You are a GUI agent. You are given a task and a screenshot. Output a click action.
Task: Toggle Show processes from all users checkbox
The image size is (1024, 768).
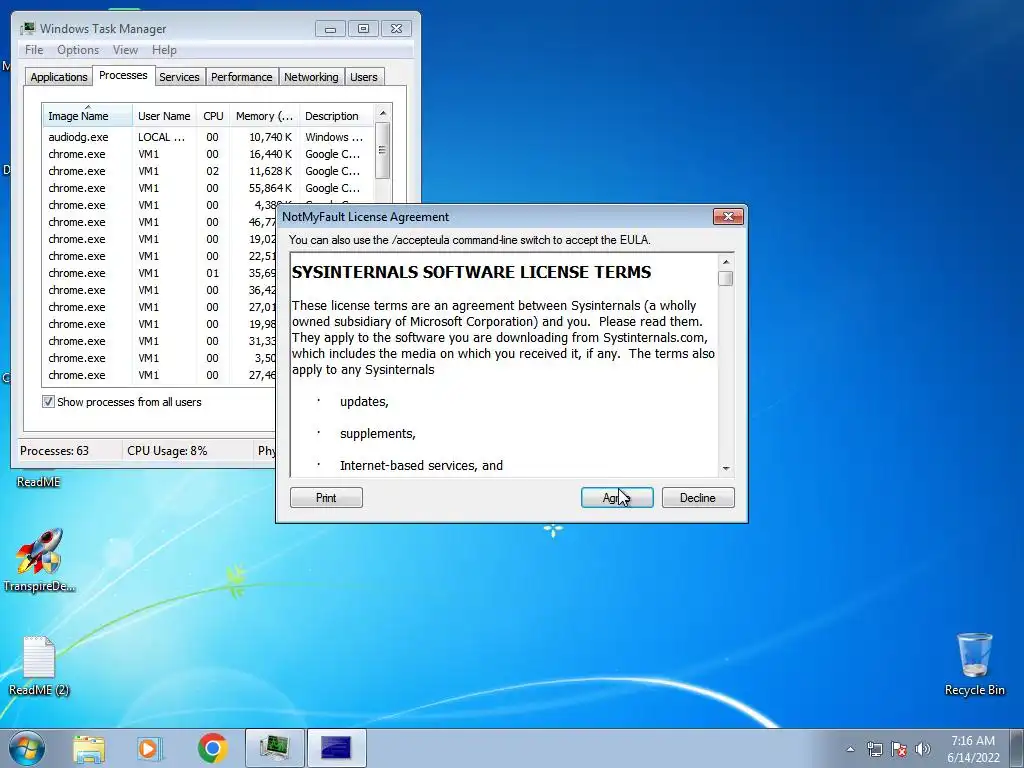[48, 402]
